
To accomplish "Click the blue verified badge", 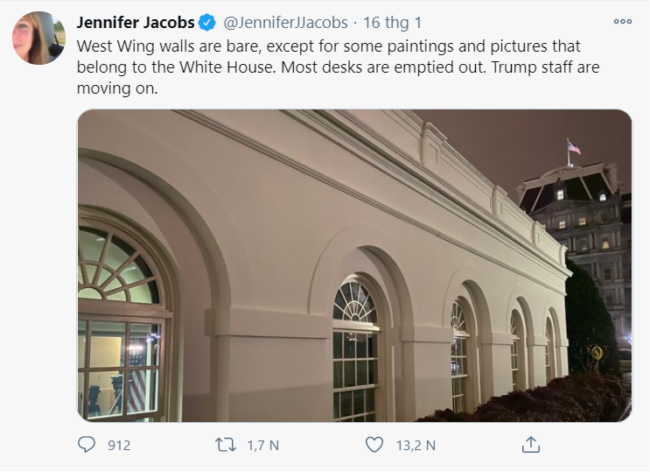I will [x=207, y=22].
